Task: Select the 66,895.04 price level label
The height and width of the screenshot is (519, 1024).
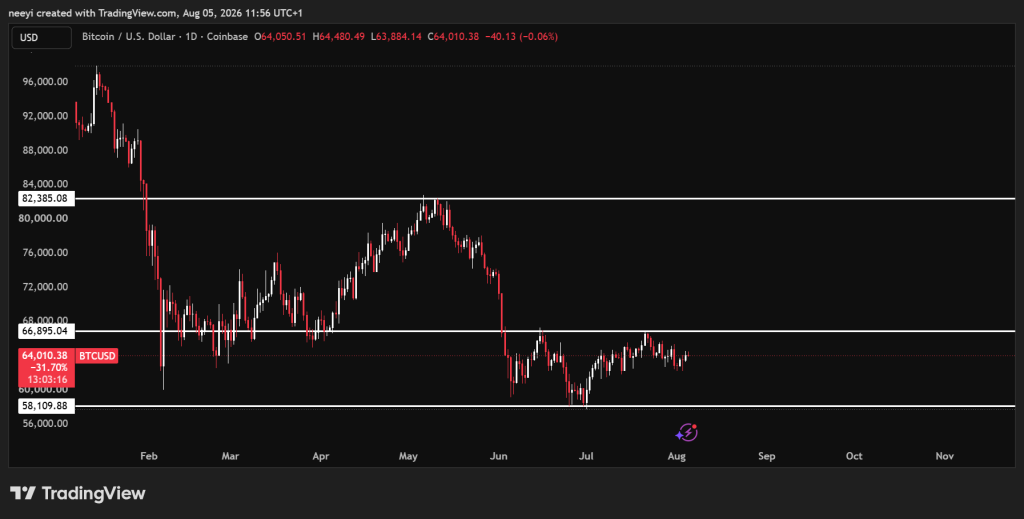Action: pos(44,331)
